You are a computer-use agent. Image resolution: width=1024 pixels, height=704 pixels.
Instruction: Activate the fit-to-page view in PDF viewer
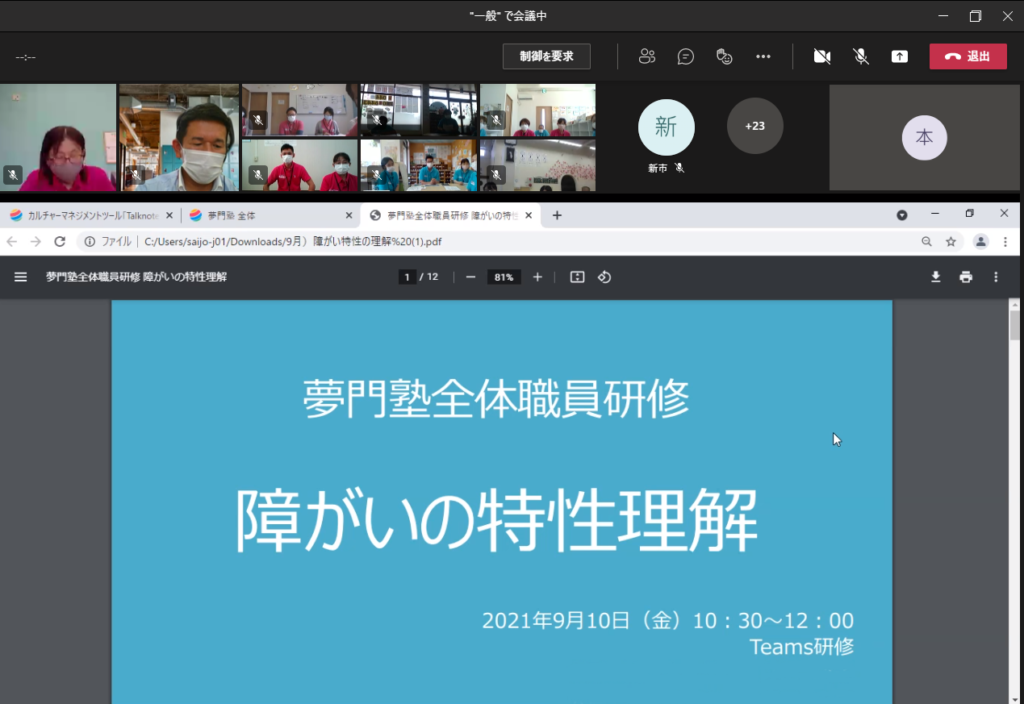[x=575, y=277]
